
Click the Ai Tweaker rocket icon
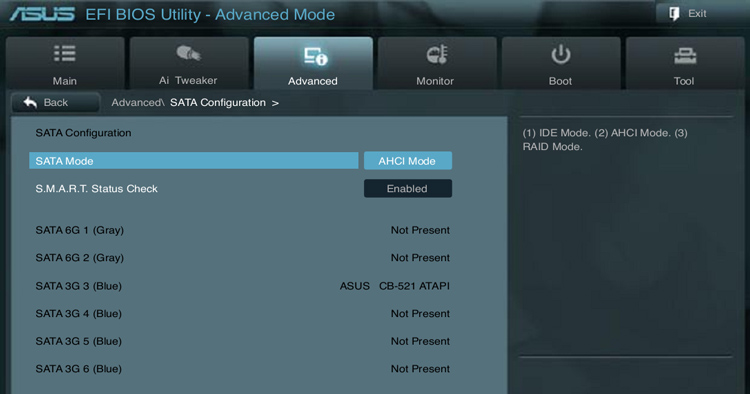click(x=188, y=53)
